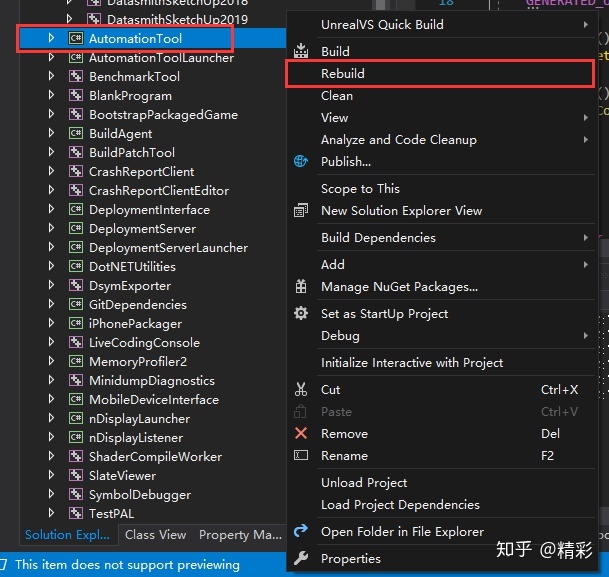Click the C# icon of AutomationTool
The image size is (609, 577).
pos(76,38)
